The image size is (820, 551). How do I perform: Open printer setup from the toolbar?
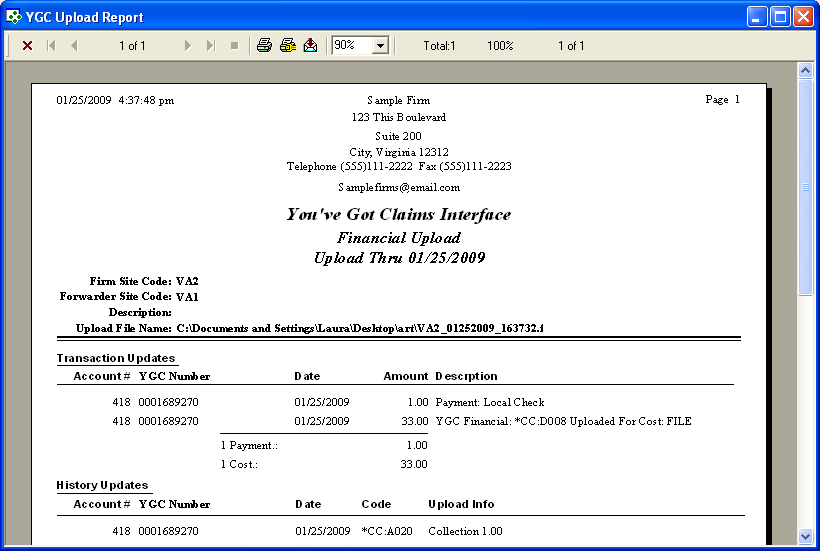[x=288, y=46]
